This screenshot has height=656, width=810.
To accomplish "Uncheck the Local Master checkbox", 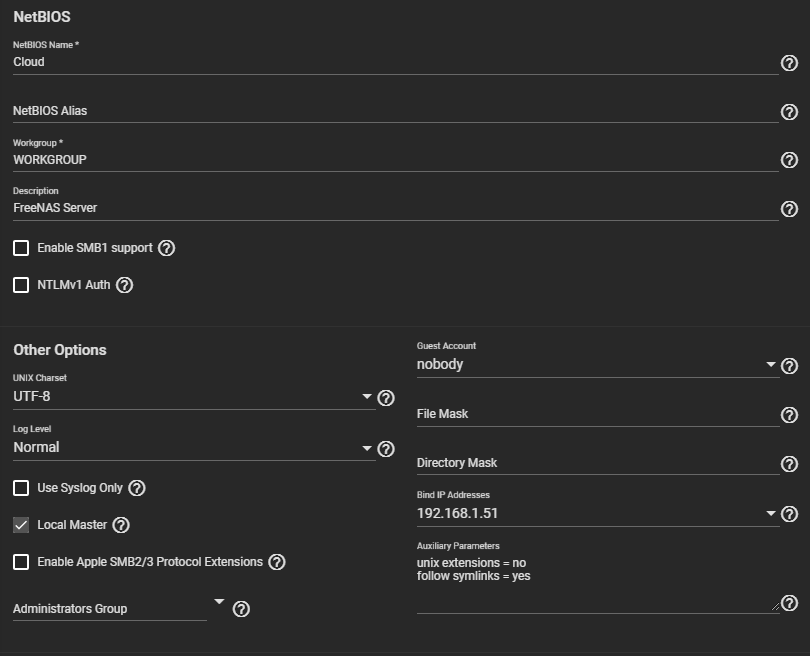I will pyautogui.click(x=21, y=525).
